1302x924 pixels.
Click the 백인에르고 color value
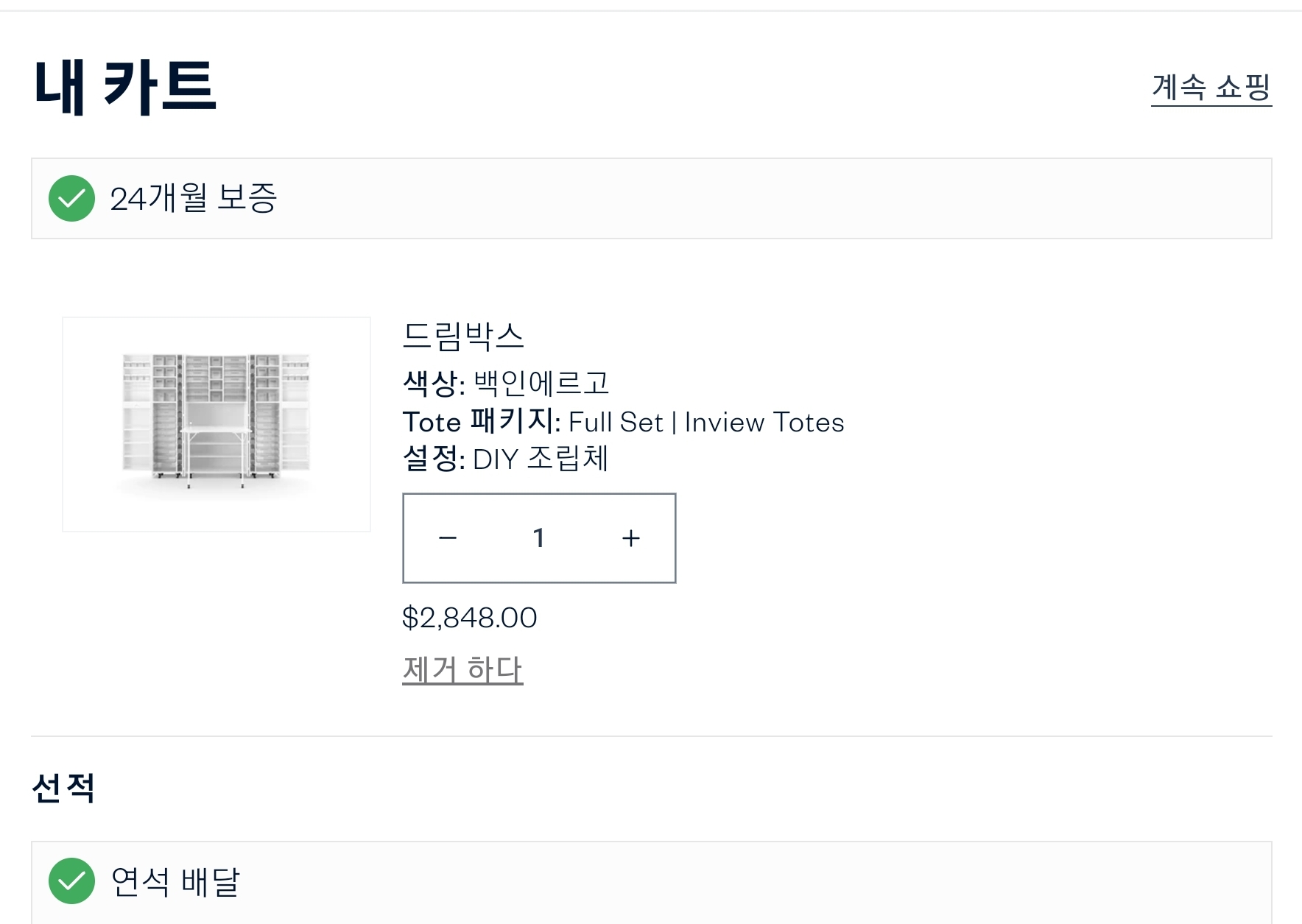541,383
